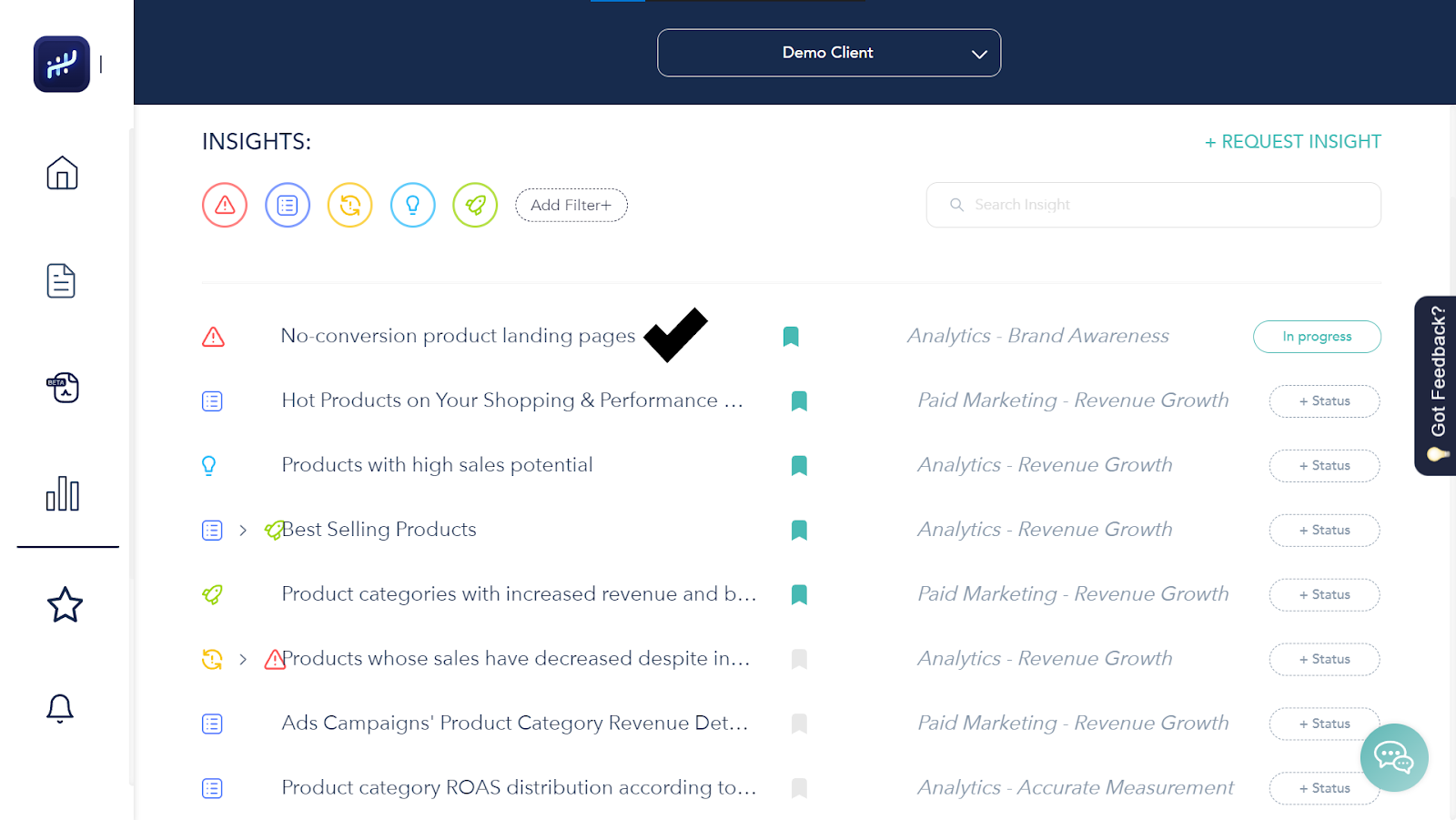Open the home icon in sidebar
1456x820 pixels.
[62, 173]
